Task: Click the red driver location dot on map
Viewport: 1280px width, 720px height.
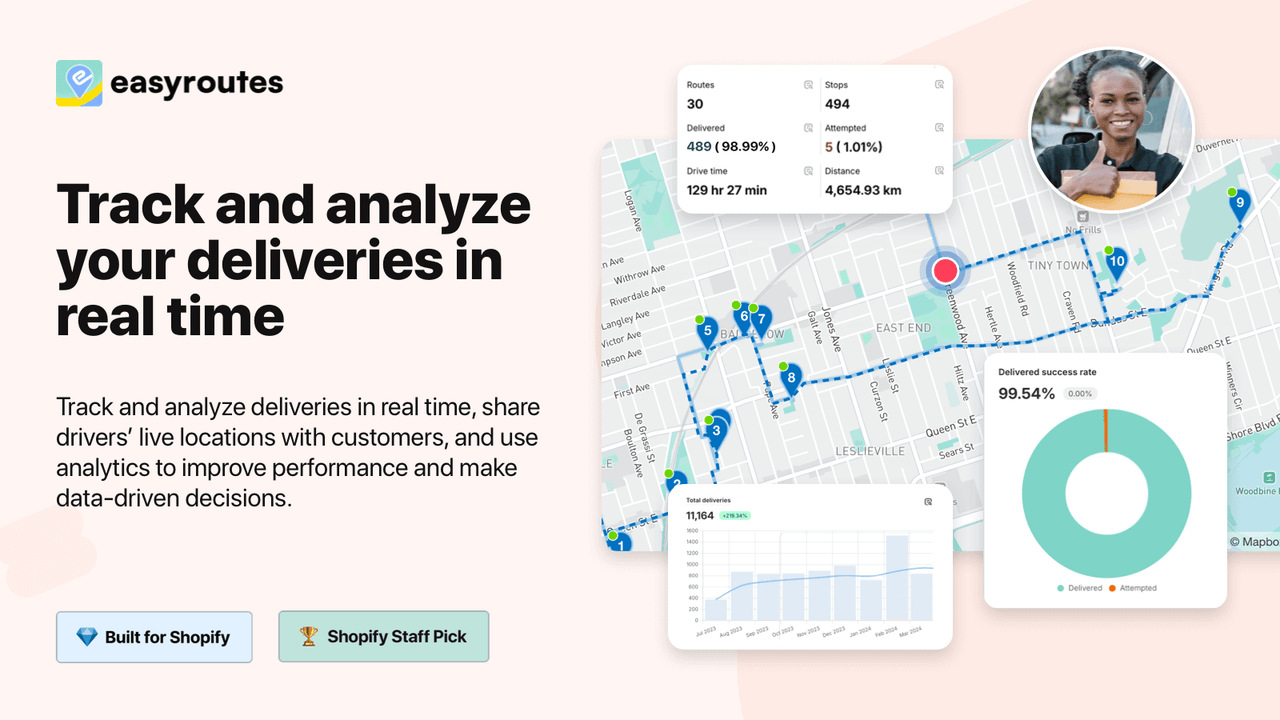Action: point(945,270)
